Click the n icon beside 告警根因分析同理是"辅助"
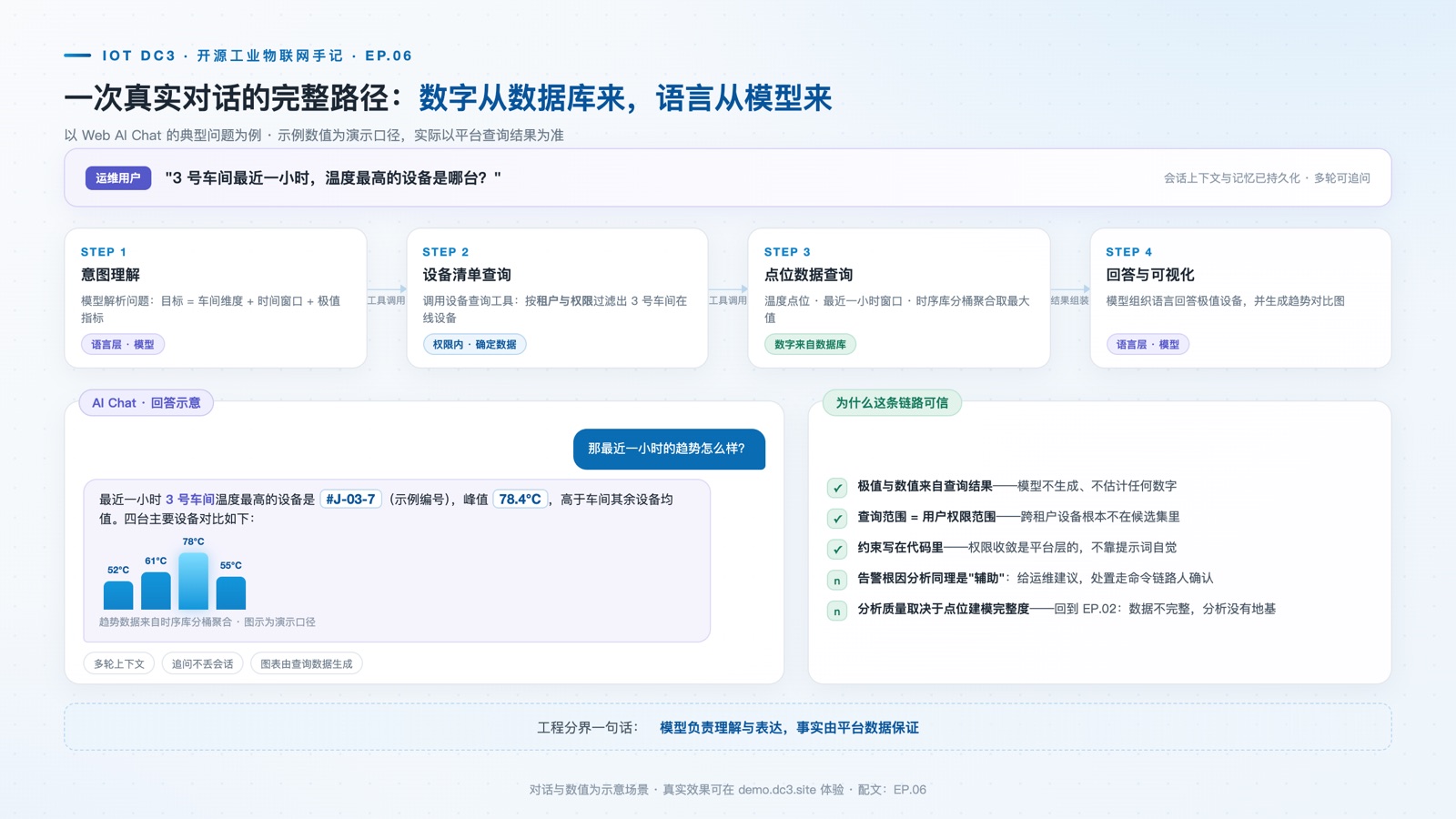Viewport: 1456px width, 819px height. point(837,580)
